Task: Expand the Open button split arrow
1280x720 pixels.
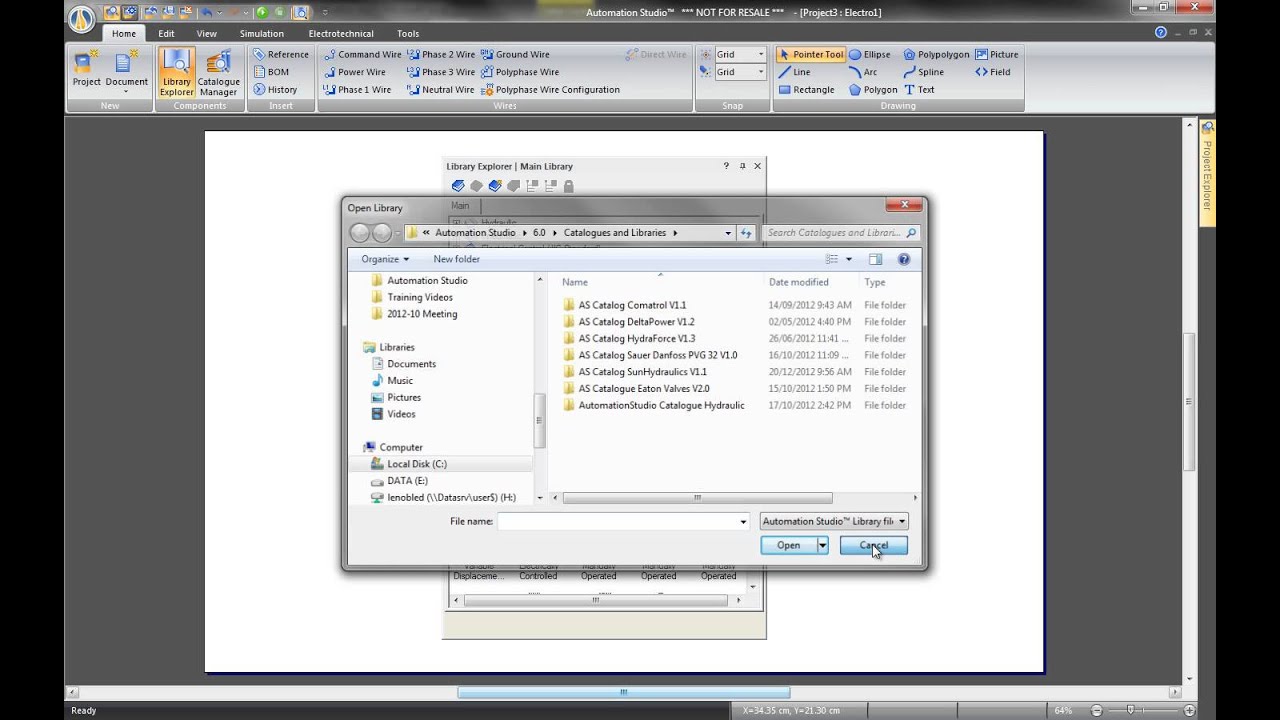Action: pos(822,545)
